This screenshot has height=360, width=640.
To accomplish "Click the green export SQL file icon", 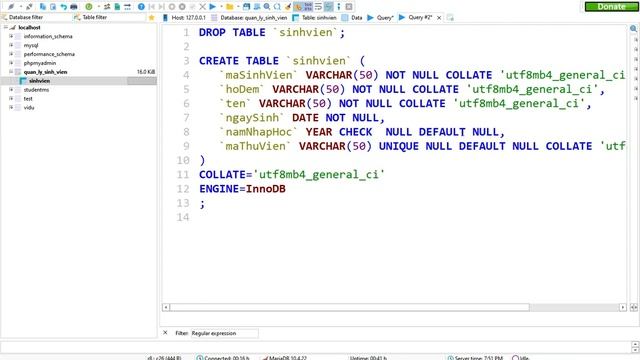I will coord(117,7).
